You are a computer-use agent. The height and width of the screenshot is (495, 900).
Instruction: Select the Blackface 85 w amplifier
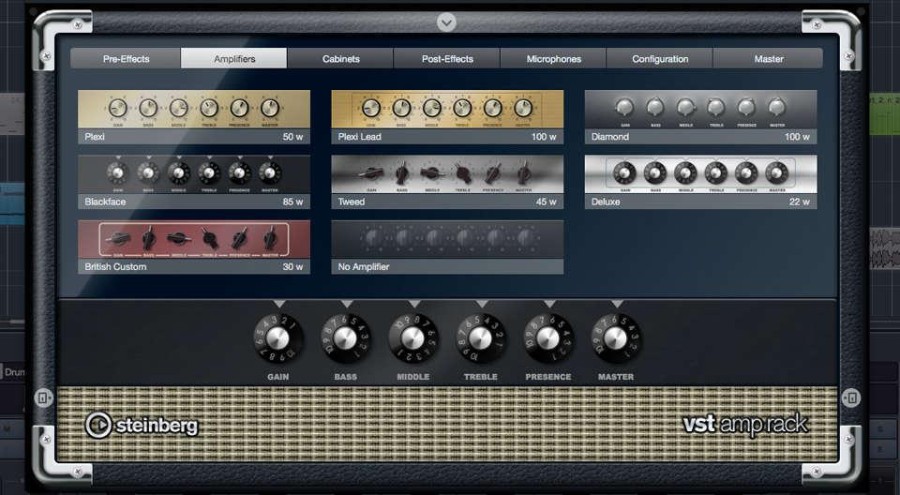pos(194,181)
